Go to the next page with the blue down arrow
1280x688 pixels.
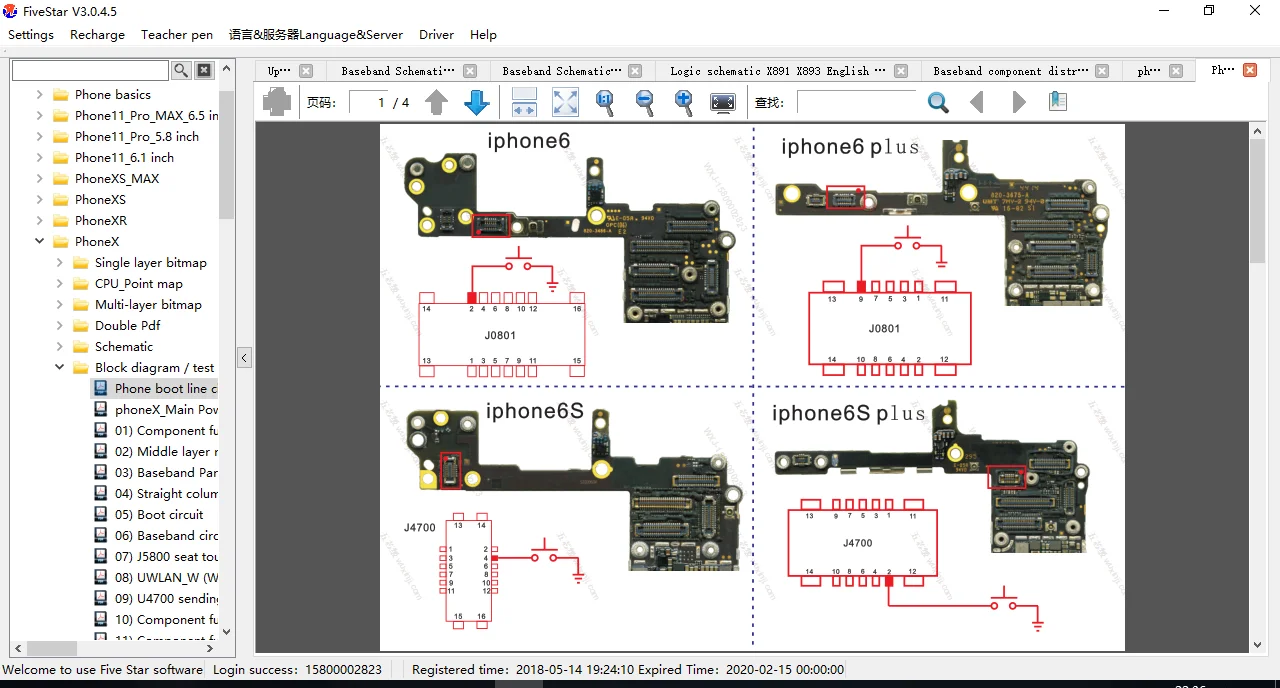[x=476, y=102]
